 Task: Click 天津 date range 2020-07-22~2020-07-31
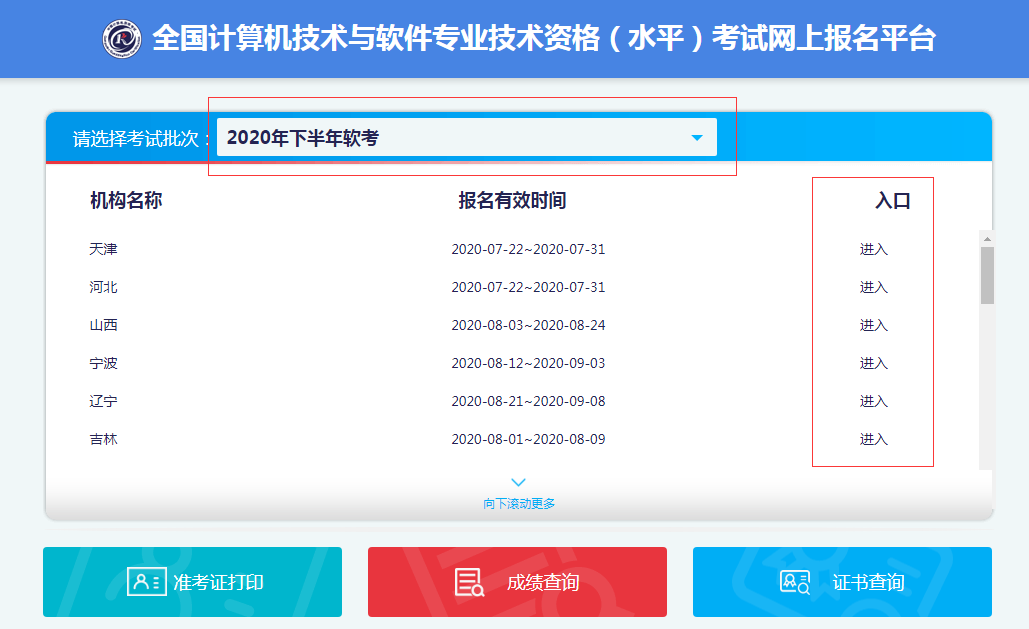pyautogui.click(x=528, y=249)
